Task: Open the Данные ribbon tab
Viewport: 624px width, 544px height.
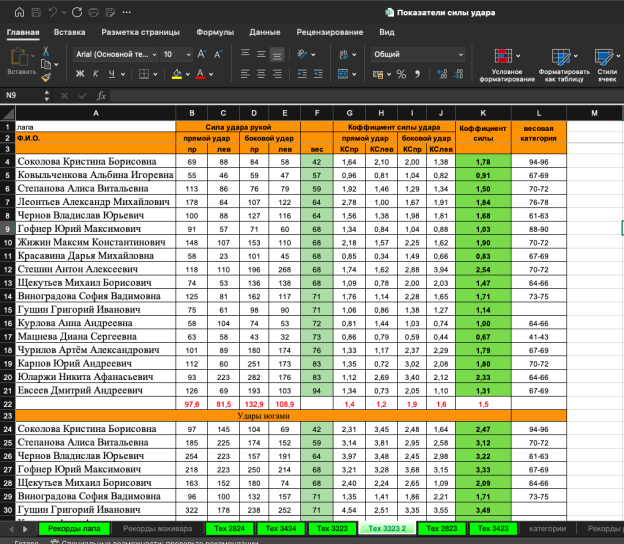Action: (265, 32)
